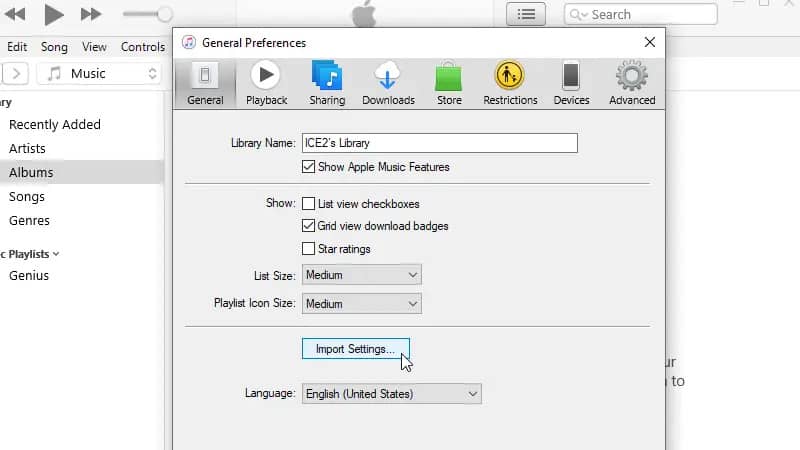
Task: Open the List Size dropdown
Action: point(362,275)
